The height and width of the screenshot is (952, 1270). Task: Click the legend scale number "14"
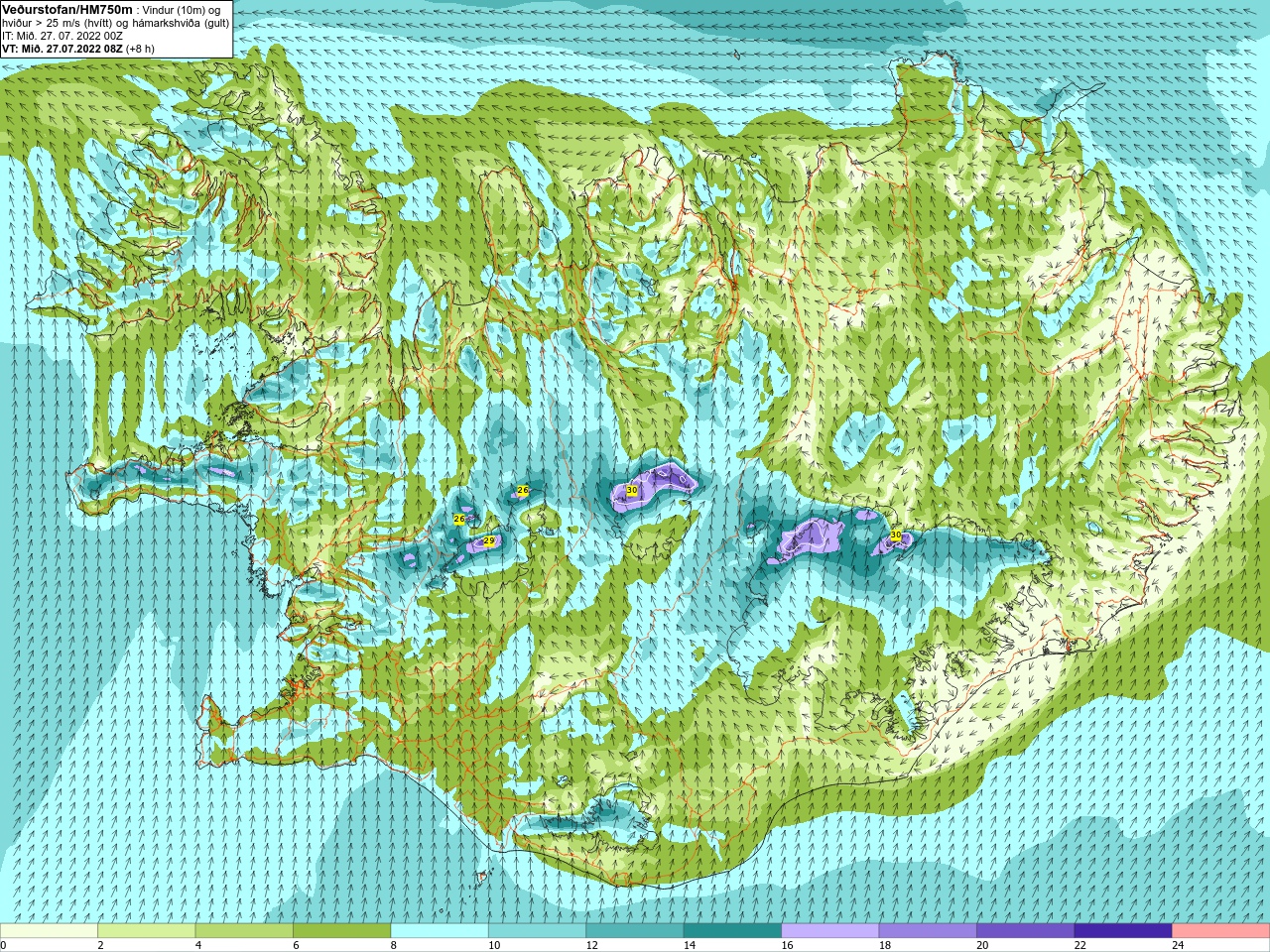689,945
